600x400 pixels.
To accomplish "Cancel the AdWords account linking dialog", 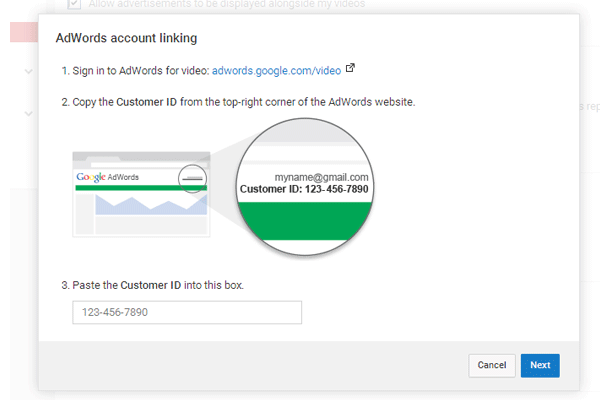I will pos(492,365).
